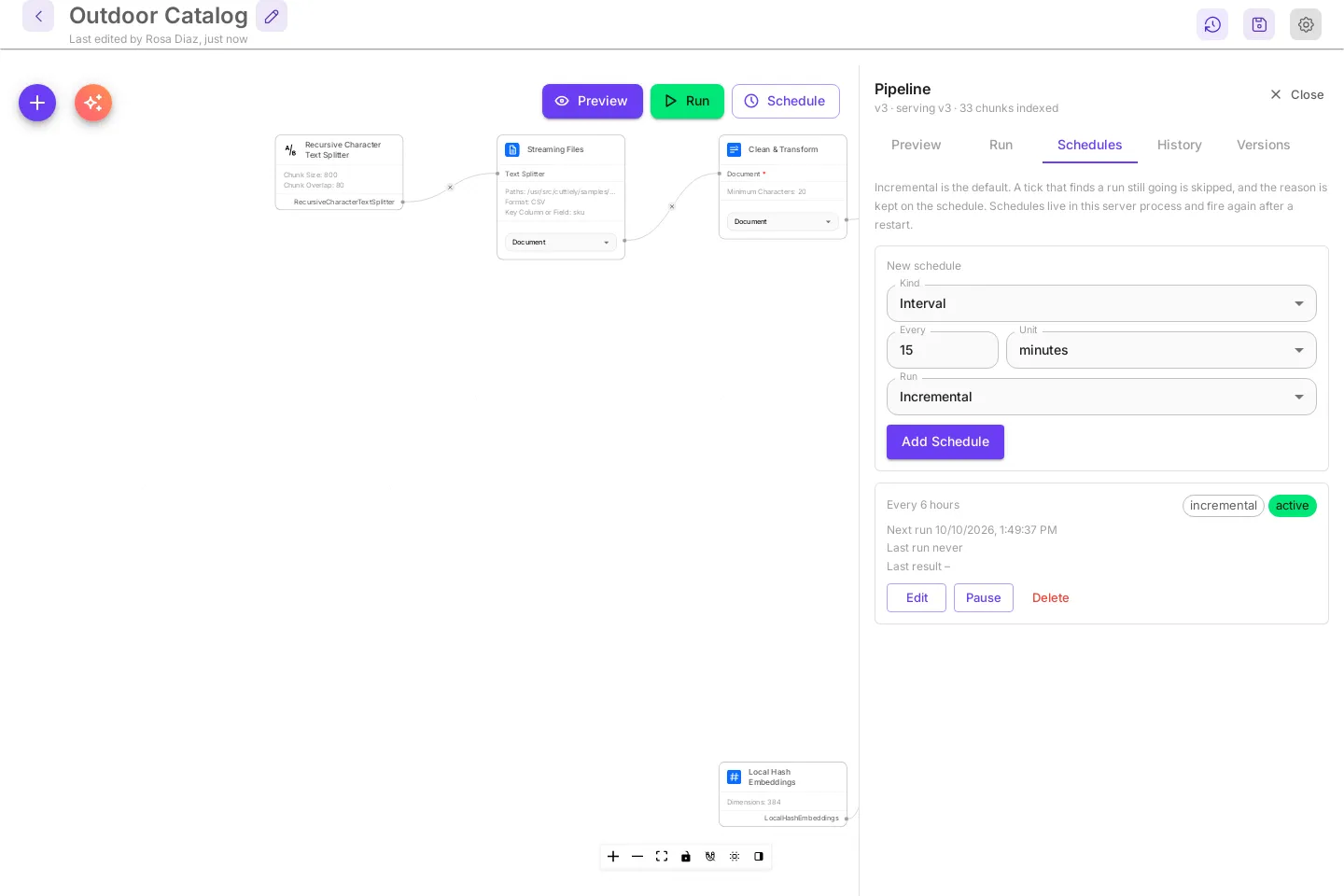Edit the Every 6 hours schedule

pos(917,597)
